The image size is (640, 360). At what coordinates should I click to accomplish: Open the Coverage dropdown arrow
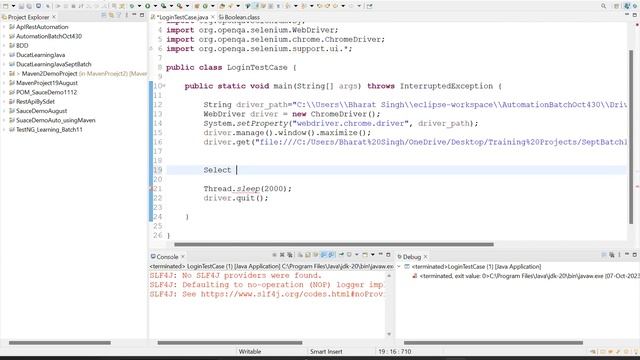tap(171, 6)
